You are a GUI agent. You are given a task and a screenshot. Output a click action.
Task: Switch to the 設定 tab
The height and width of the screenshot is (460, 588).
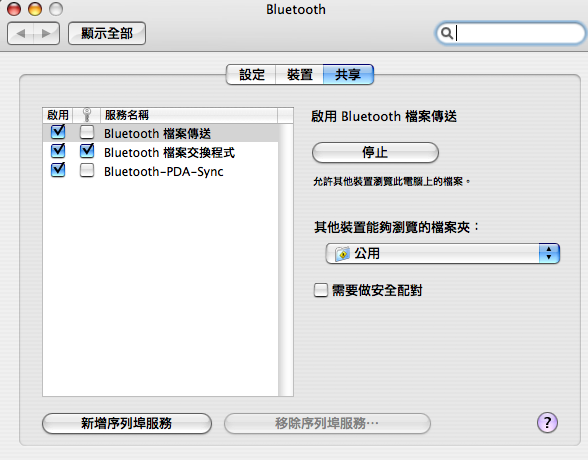251,74
